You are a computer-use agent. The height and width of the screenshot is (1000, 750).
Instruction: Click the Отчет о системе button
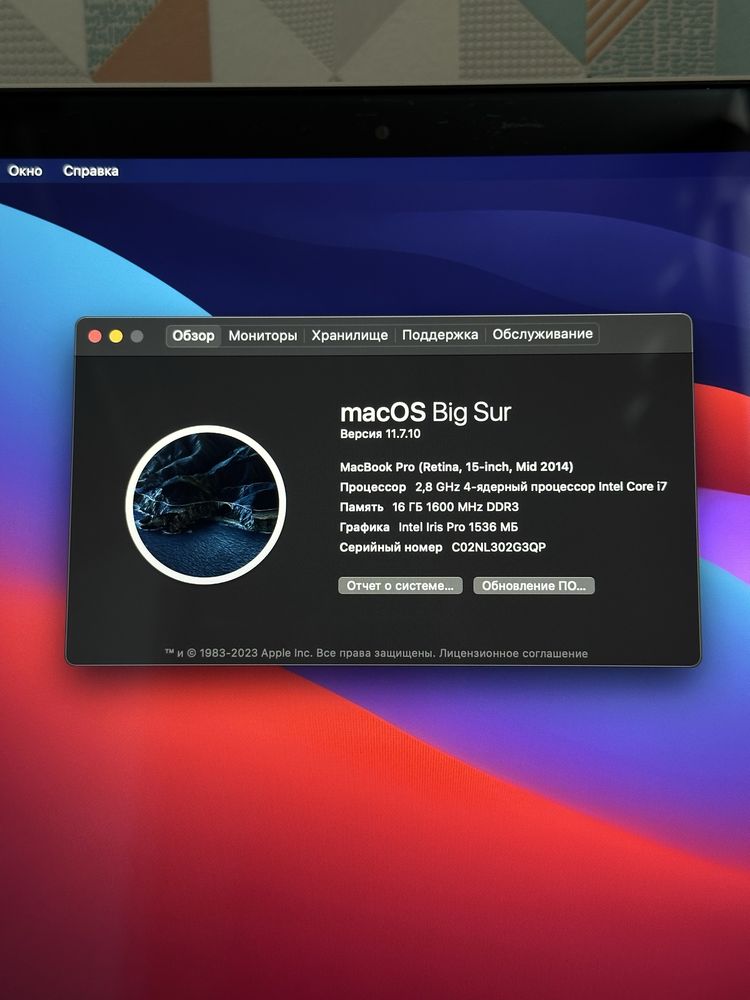click(x=400, y=585)
